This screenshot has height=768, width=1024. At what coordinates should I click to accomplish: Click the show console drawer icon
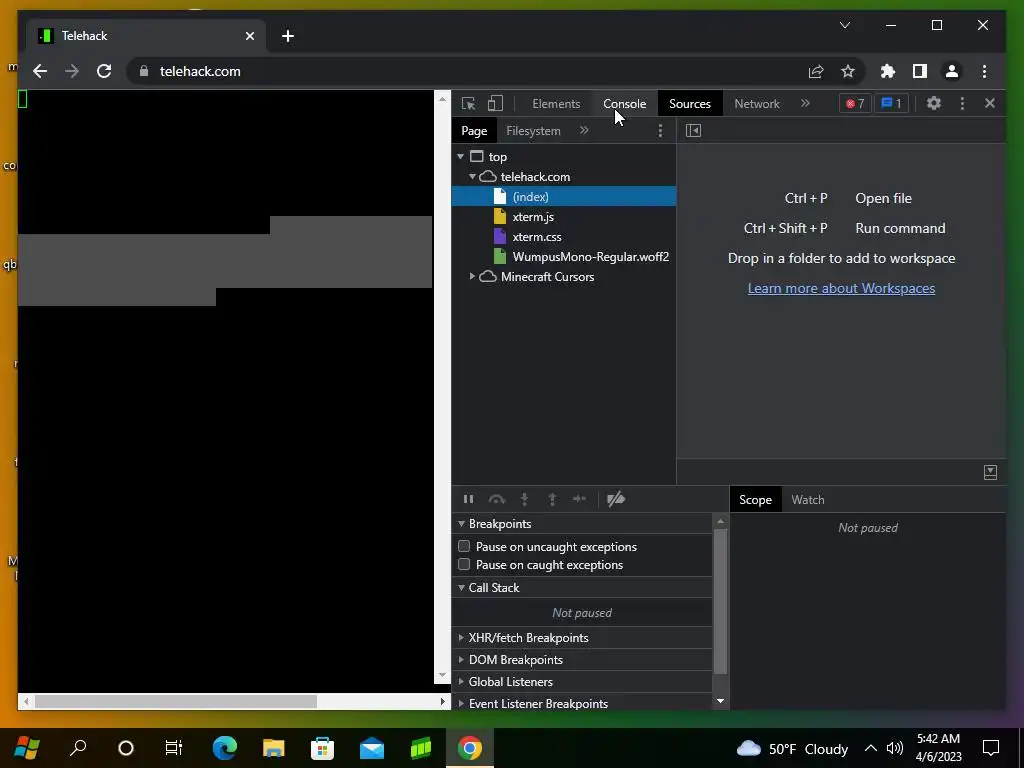[x=990, y=472]
